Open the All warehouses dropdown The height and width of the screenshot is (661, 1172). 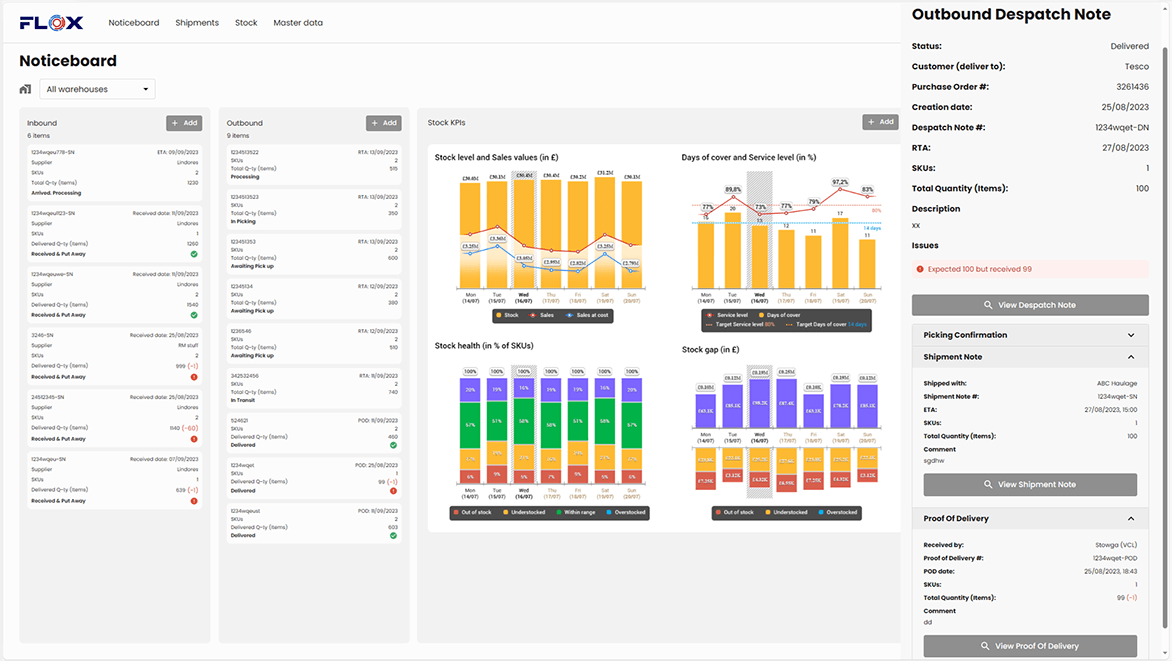(x=97, y=90)
